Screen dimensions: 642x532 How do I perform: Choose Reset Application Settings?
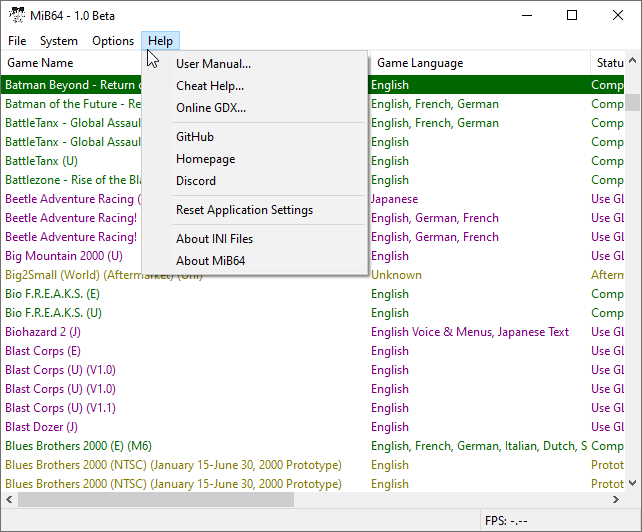coord(244,210)
